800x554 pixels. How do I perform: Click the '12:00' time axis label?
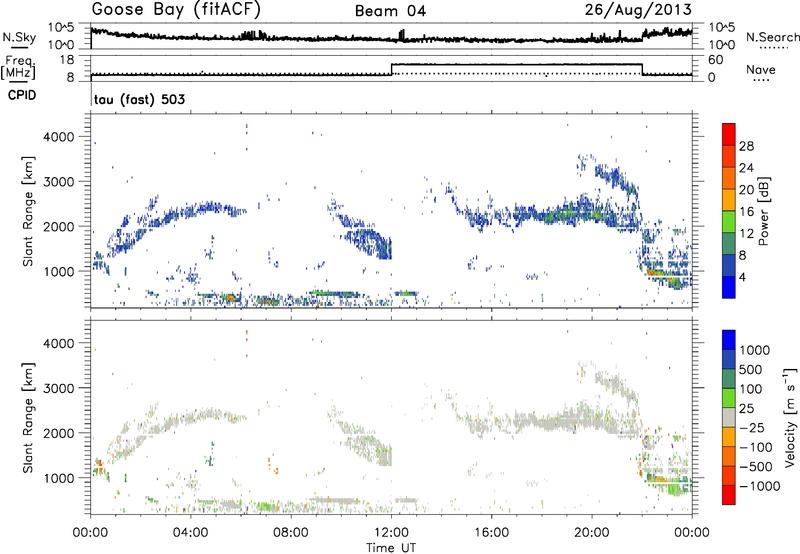[391, 533]
